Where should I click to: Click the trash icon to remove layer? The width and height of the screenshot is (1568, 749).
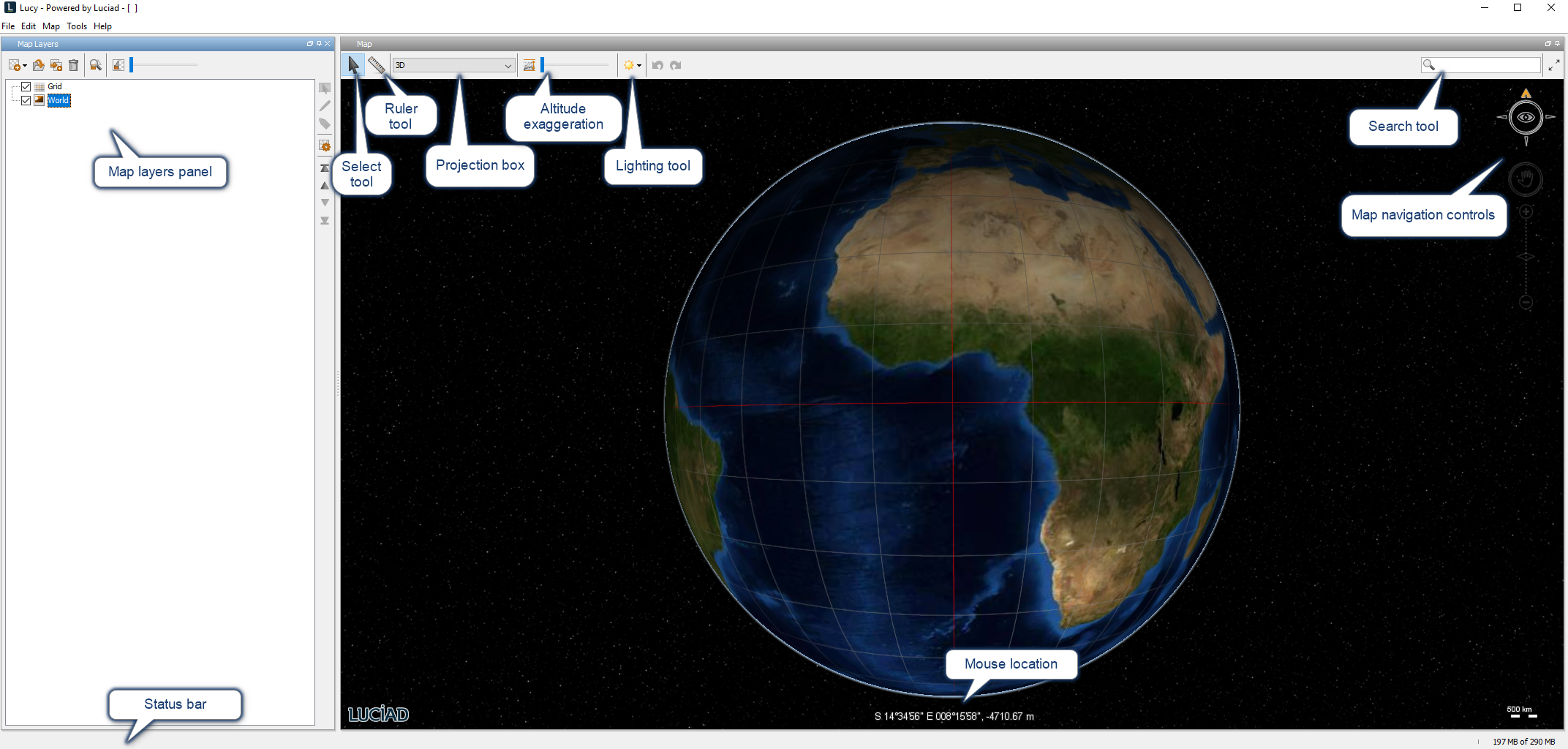73,65
